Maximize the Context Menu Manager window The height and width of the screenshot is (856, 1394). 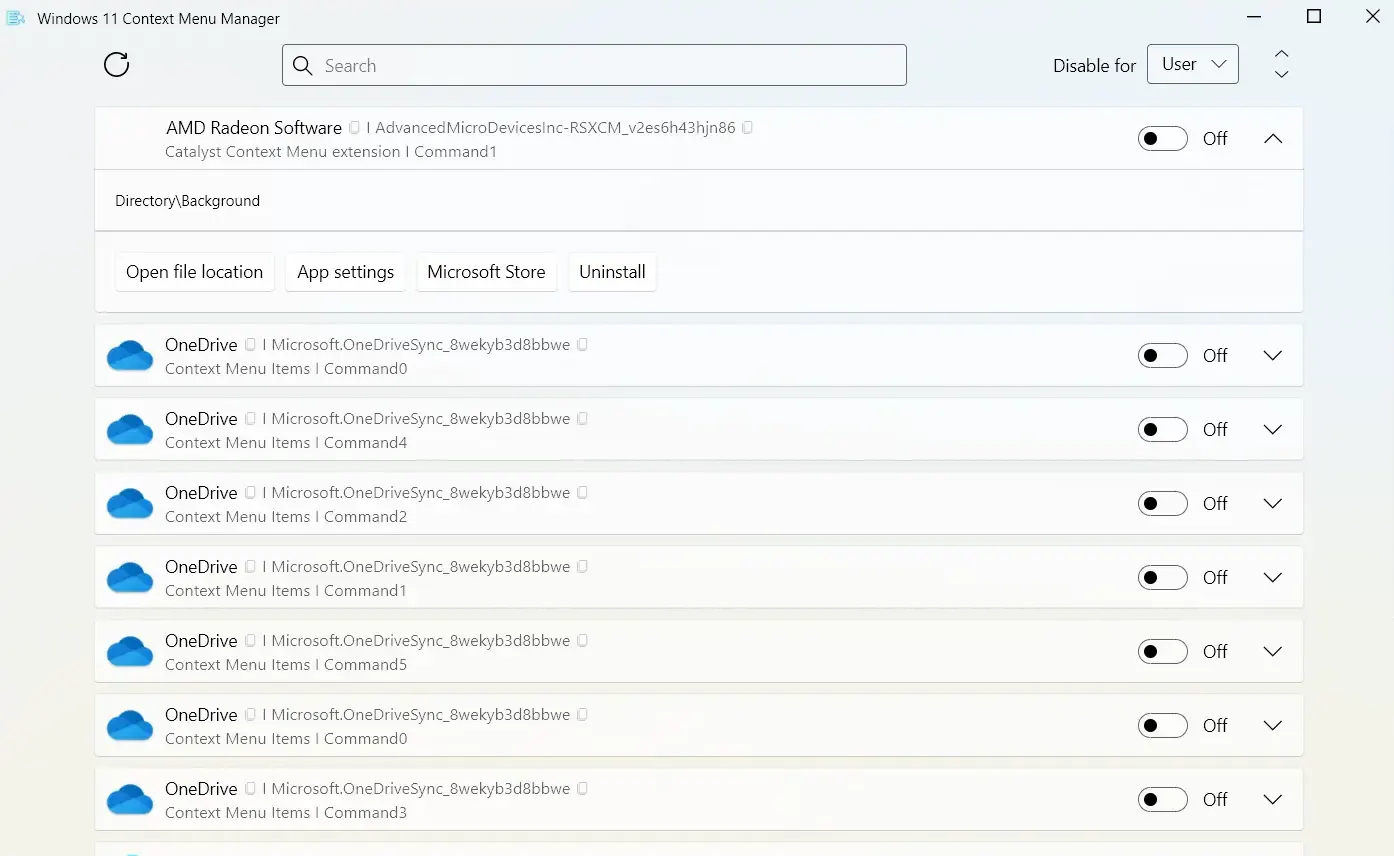pos(1314,17)
